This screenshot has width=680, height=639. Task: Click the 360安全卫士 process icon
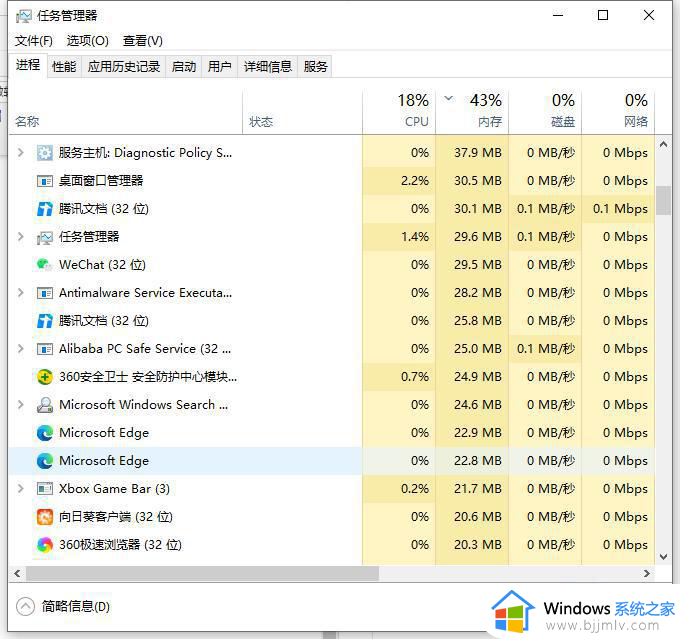45,377
